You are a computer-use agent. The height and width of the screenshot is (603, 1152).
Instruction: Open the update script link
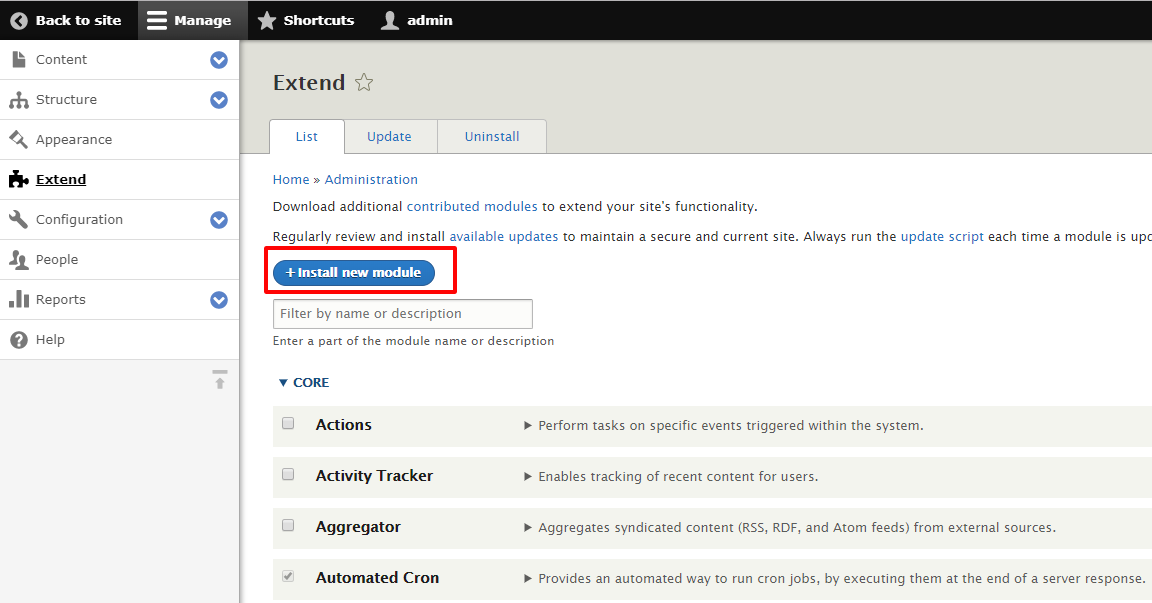click(x=942, y=236)
